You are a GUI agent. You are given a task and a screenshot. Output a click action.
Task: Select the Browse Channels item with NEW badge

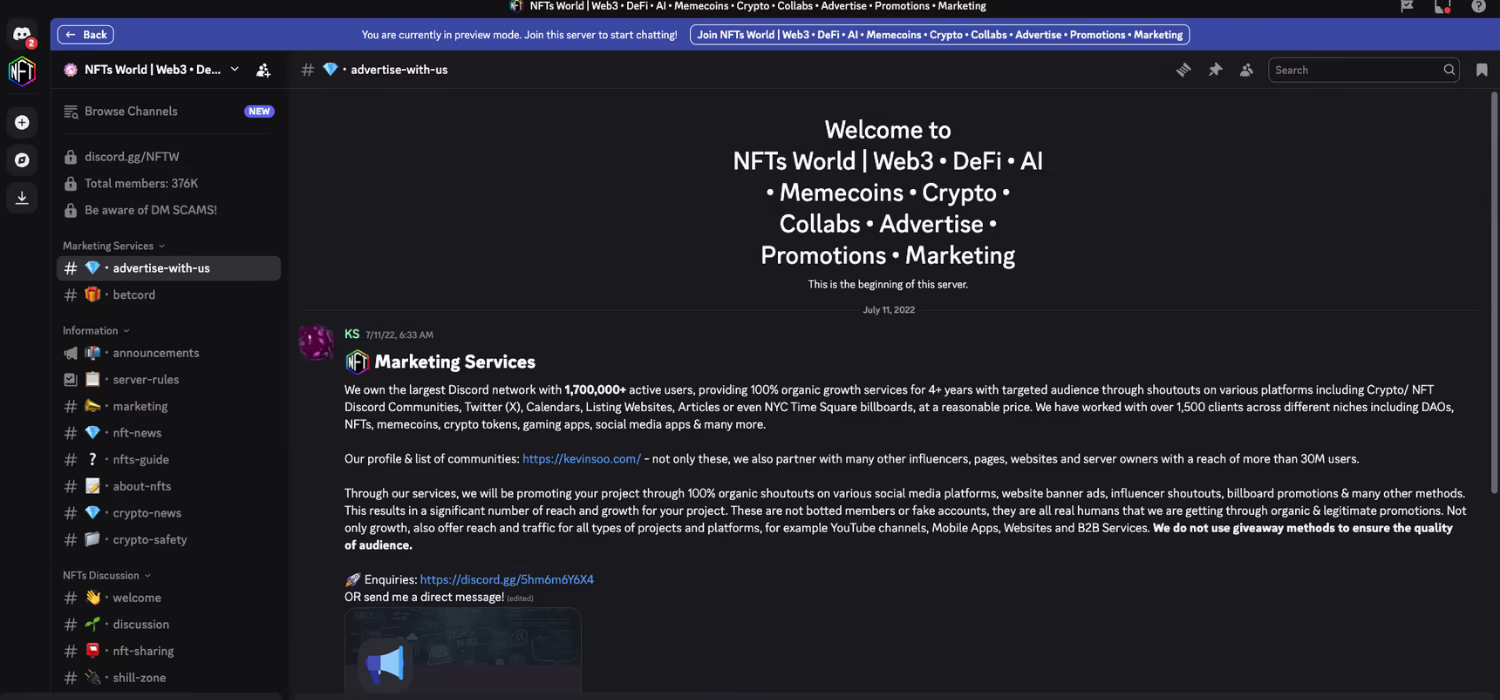(131, 111)
